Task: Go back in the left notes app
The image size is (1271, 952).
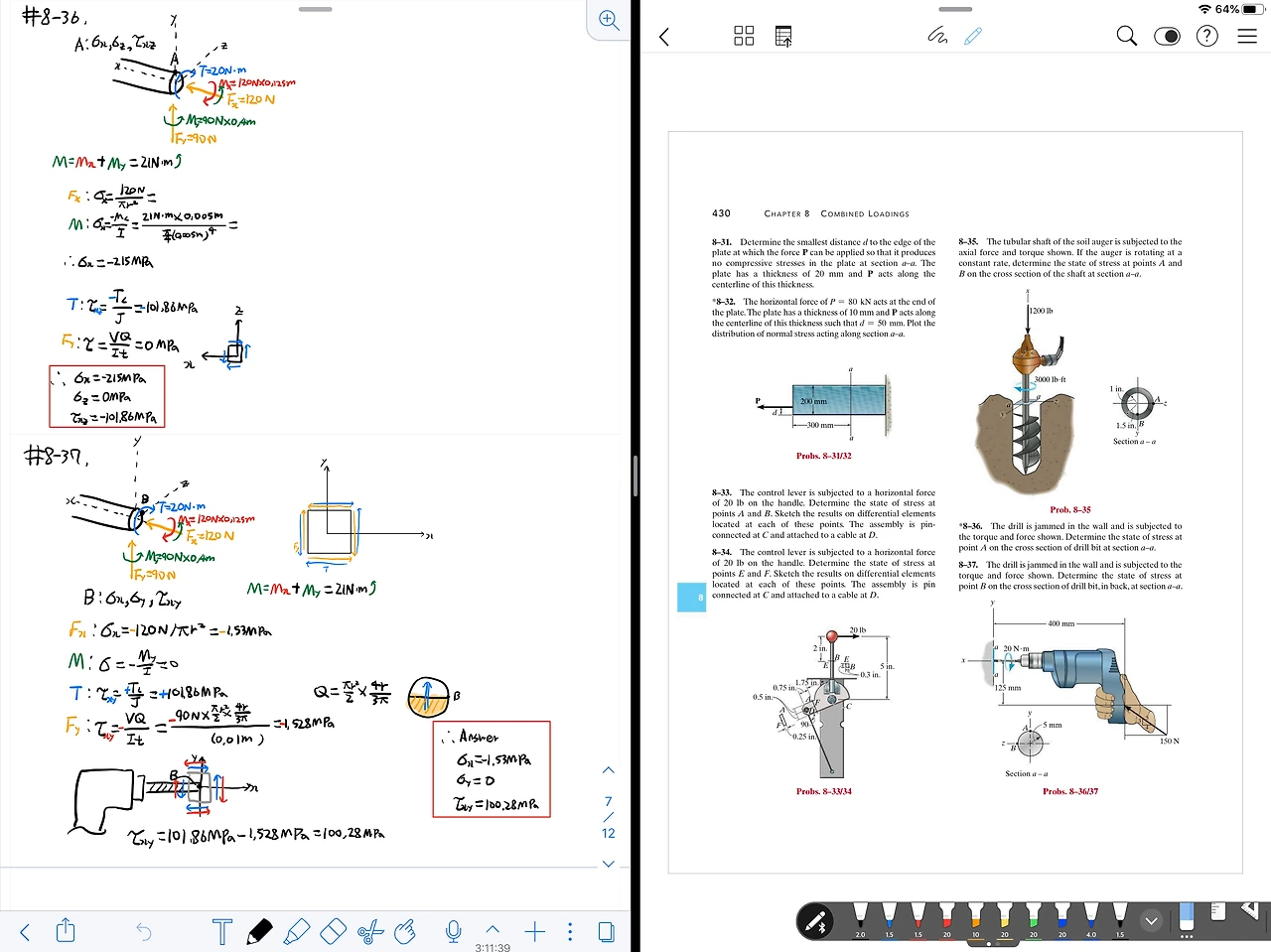Action: point(26,932)
